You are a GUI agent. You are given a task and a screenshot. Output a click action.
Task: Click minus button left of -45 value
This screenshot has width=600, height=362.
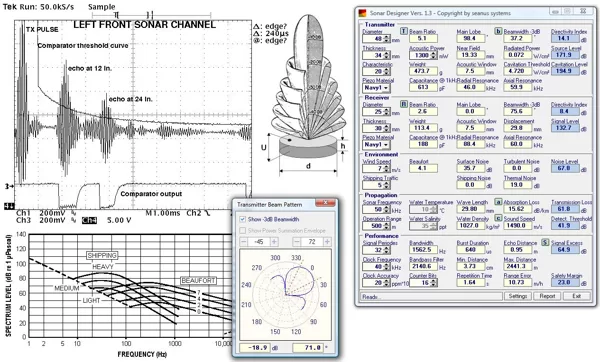pos(244,242)
